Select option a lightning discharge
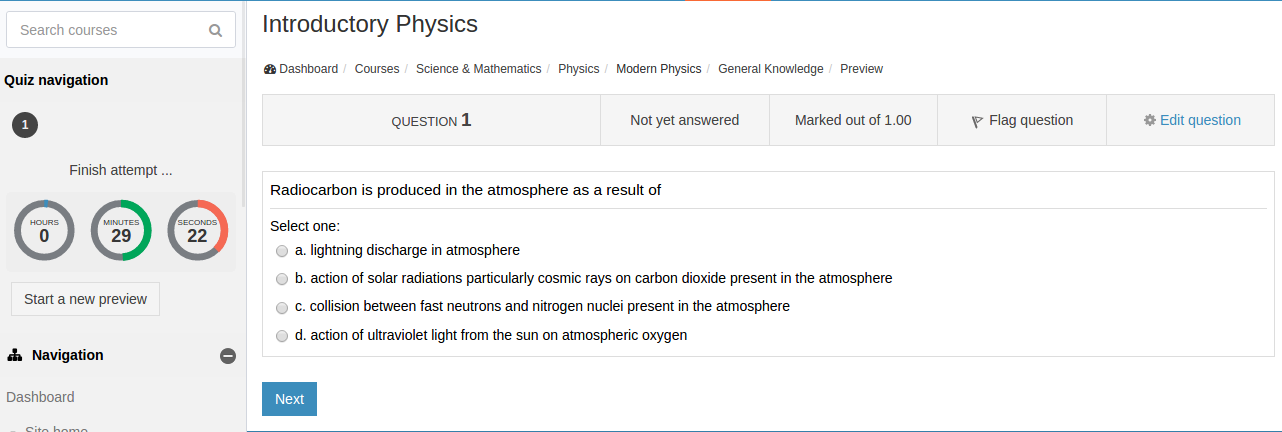1282x432 pixels. [282, 251]
